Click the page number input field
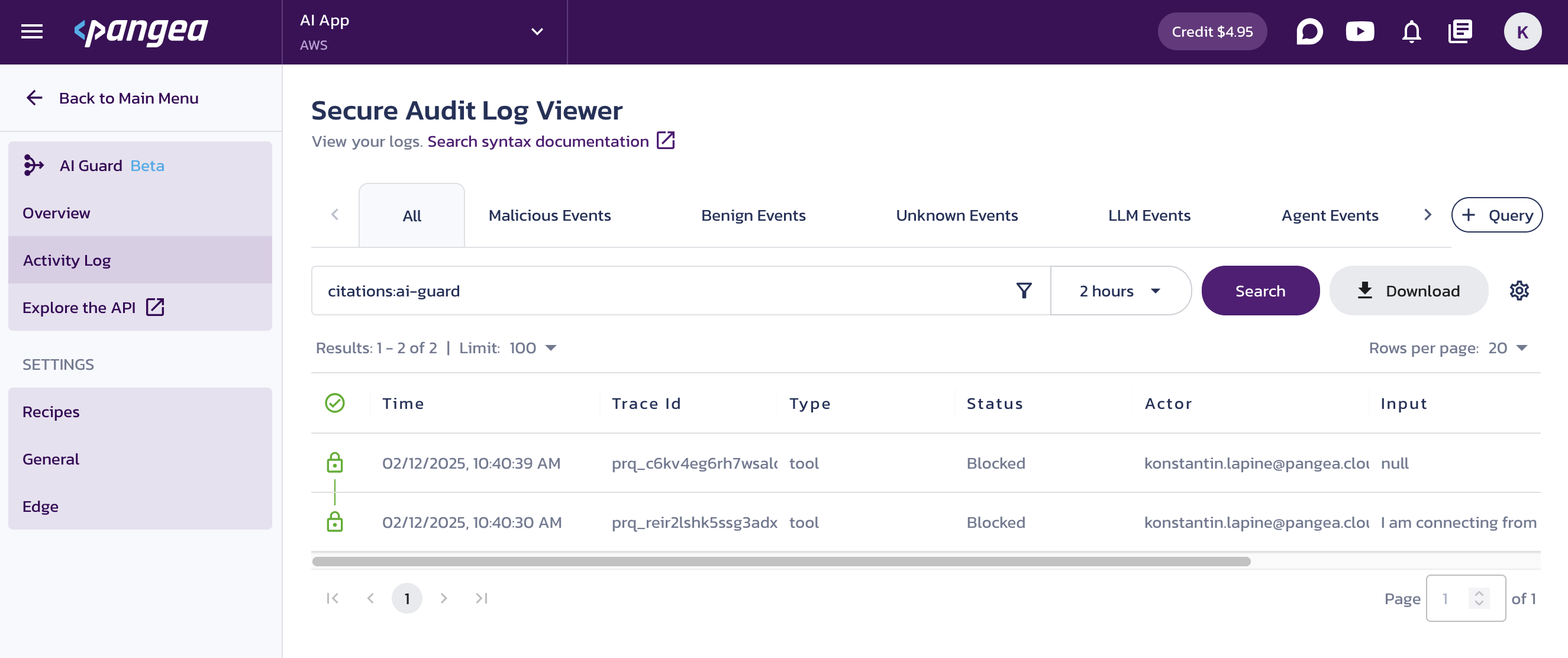This screenshot has width=1568, height=658. (x=1465, y=598)
